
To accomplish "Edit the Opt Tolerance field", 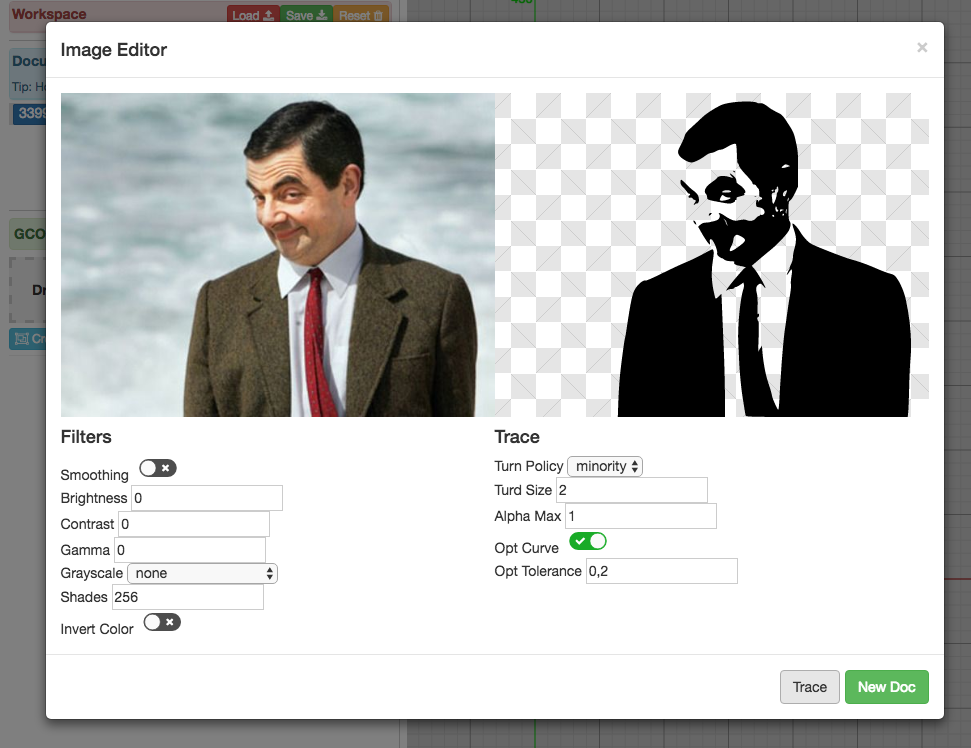I will (661, 571).
